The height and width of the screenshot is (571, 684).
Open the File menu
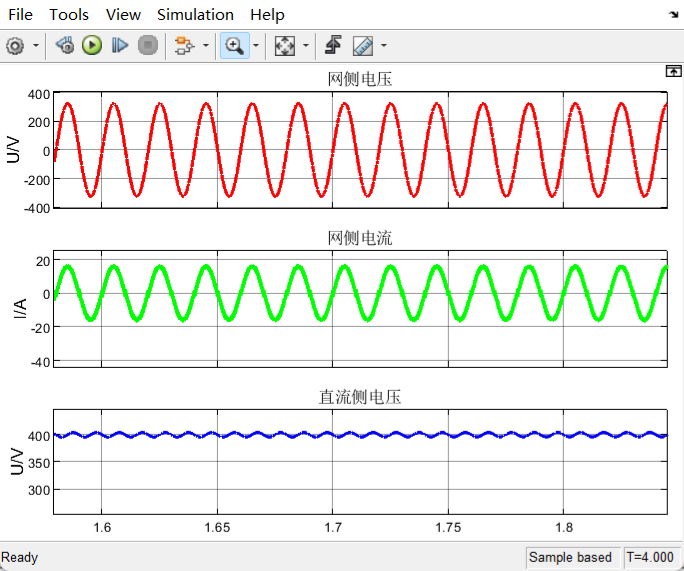pos(20,14)
